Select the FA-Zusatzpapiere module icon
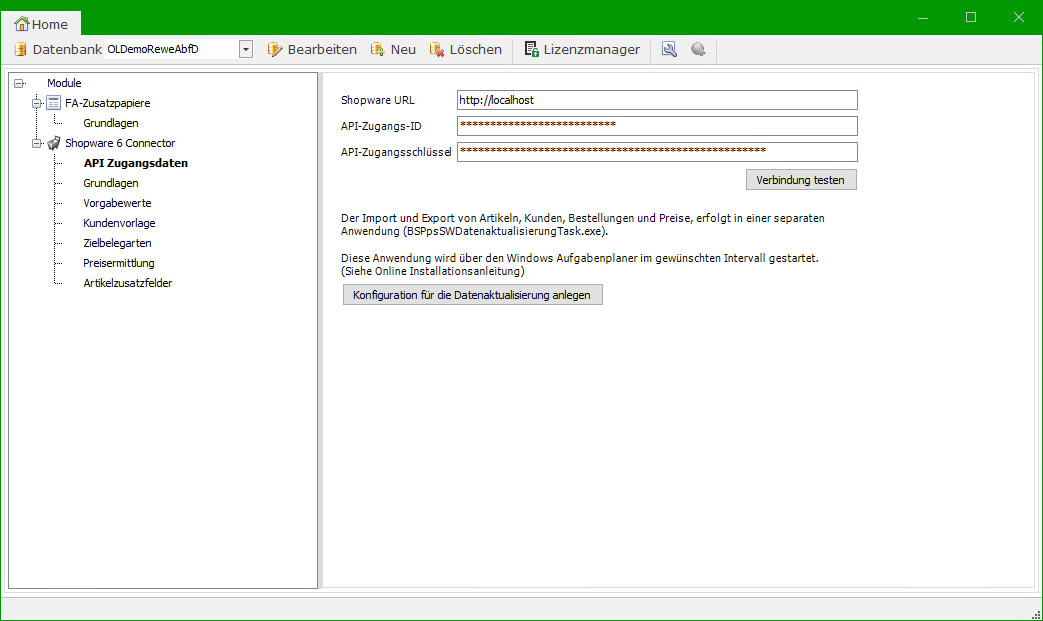1043x621 pixels. point(54,103)
